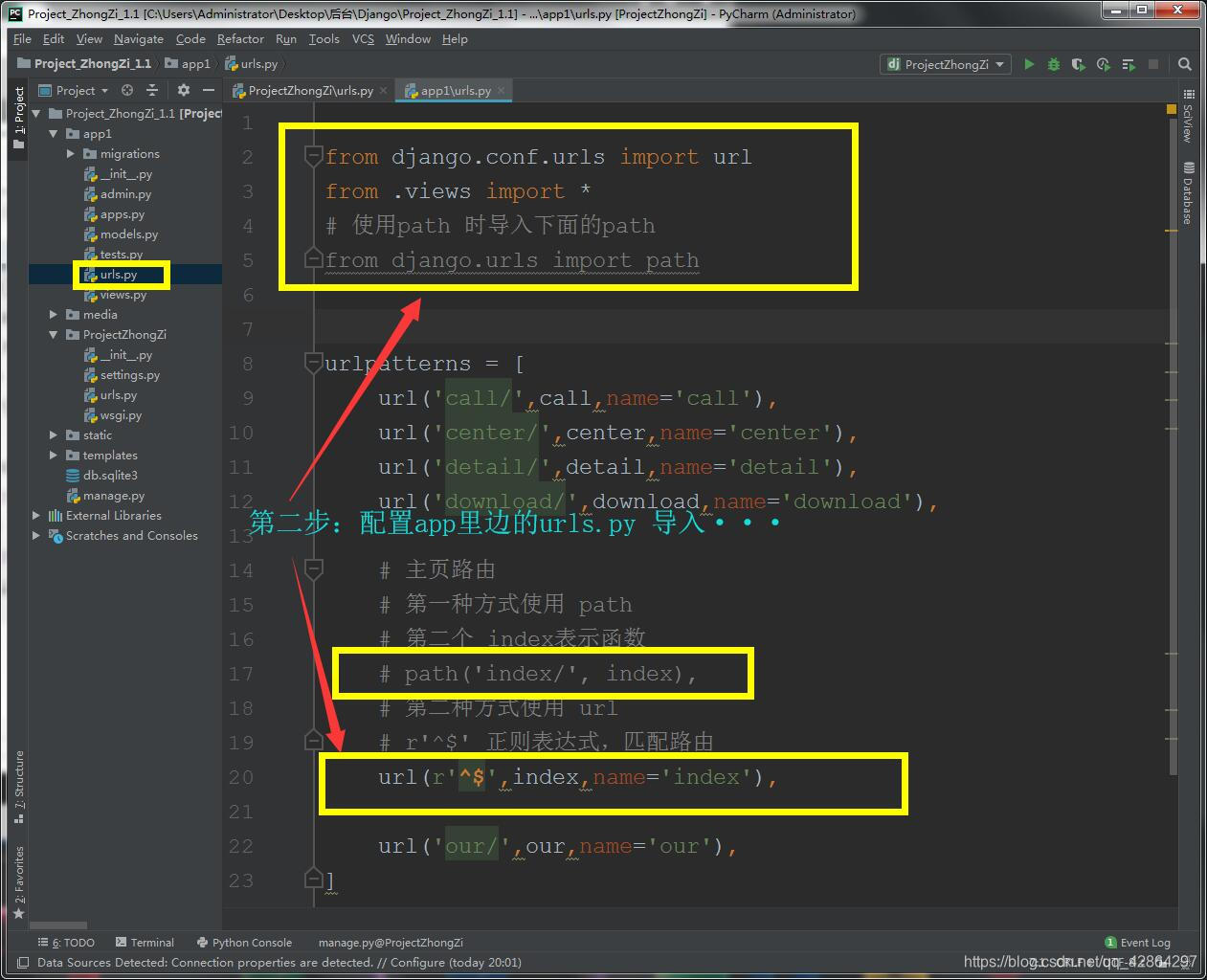Viewport: 1207px width, 980px height.
Task: Open manage.py@ProjectZhongZi console
Action: tap(391, 943)
